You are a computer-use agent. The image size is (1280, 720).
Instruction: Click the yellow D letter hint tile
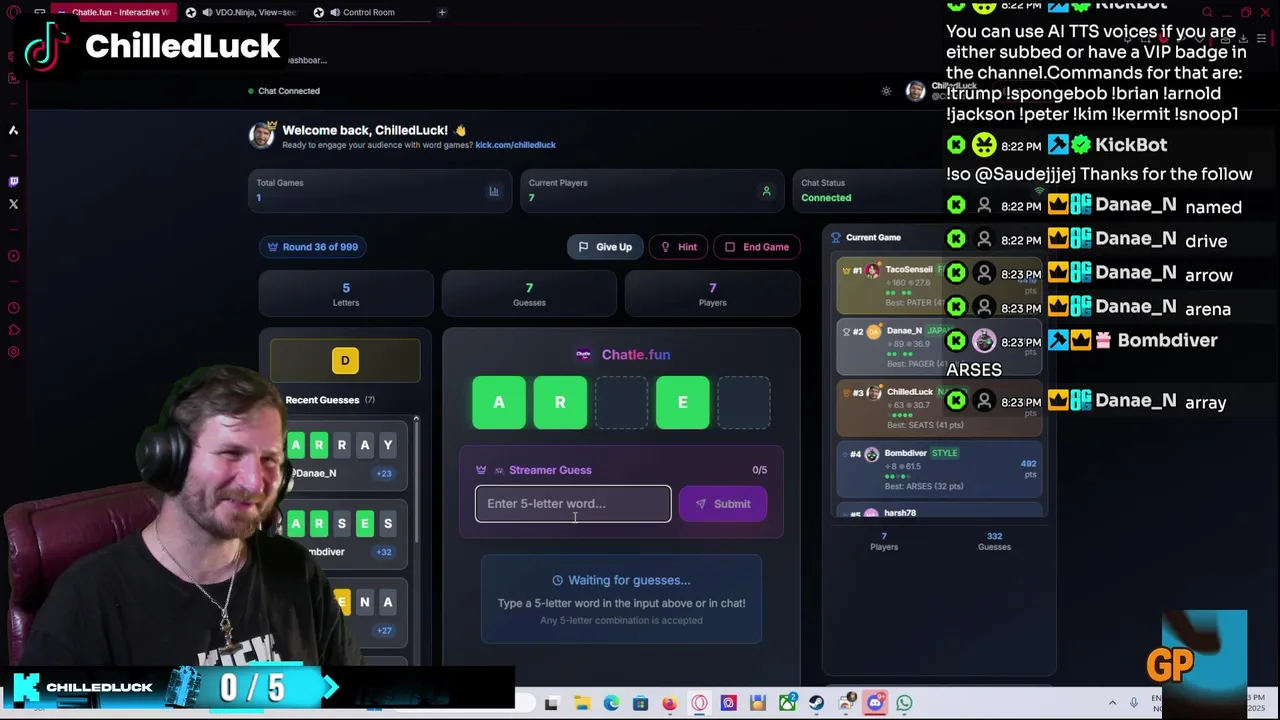click(345, 361)
